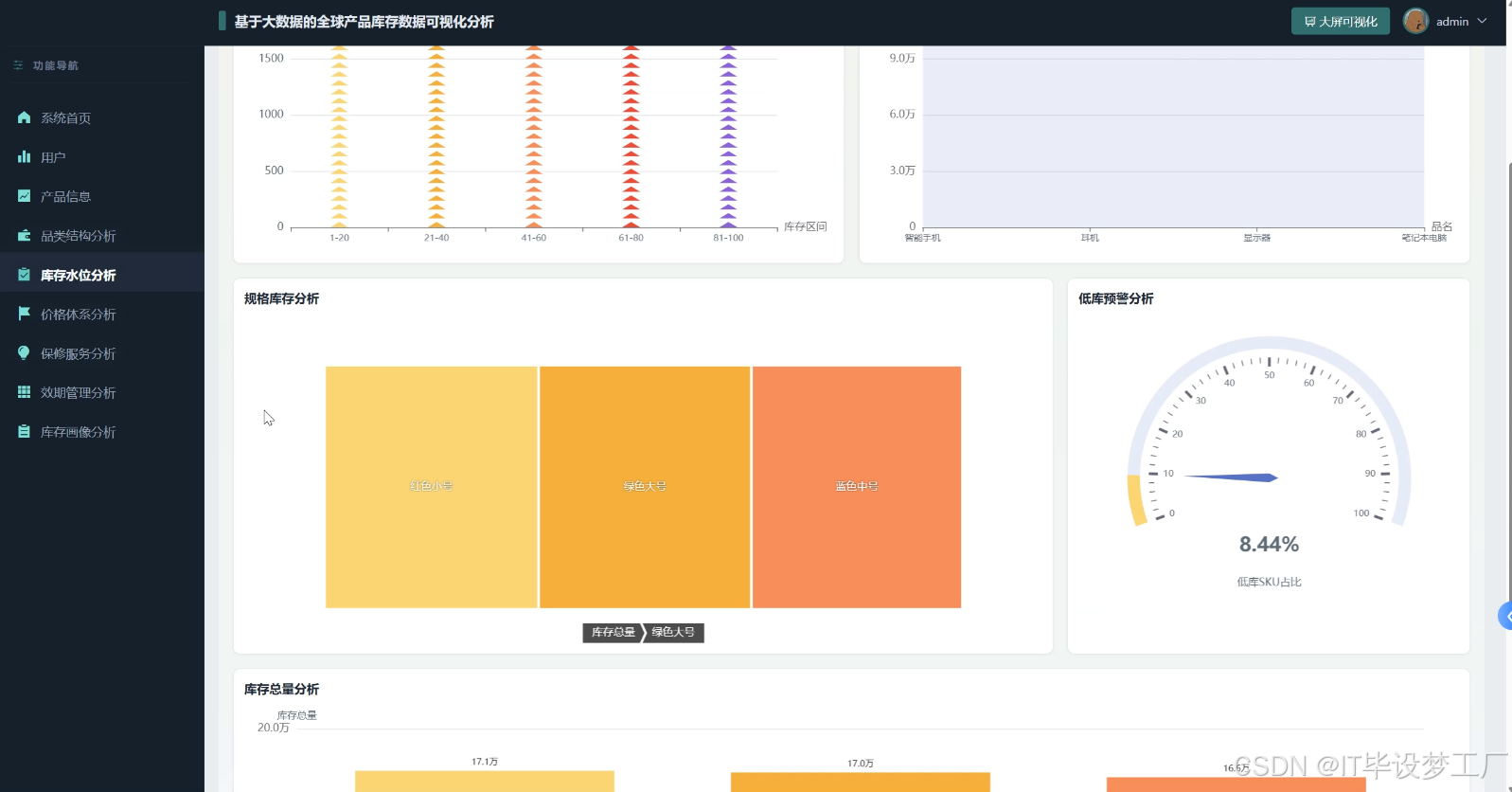Click the 17.1万 bar label
Viewport: 1512px width, 792px height.
coord(485,762)
